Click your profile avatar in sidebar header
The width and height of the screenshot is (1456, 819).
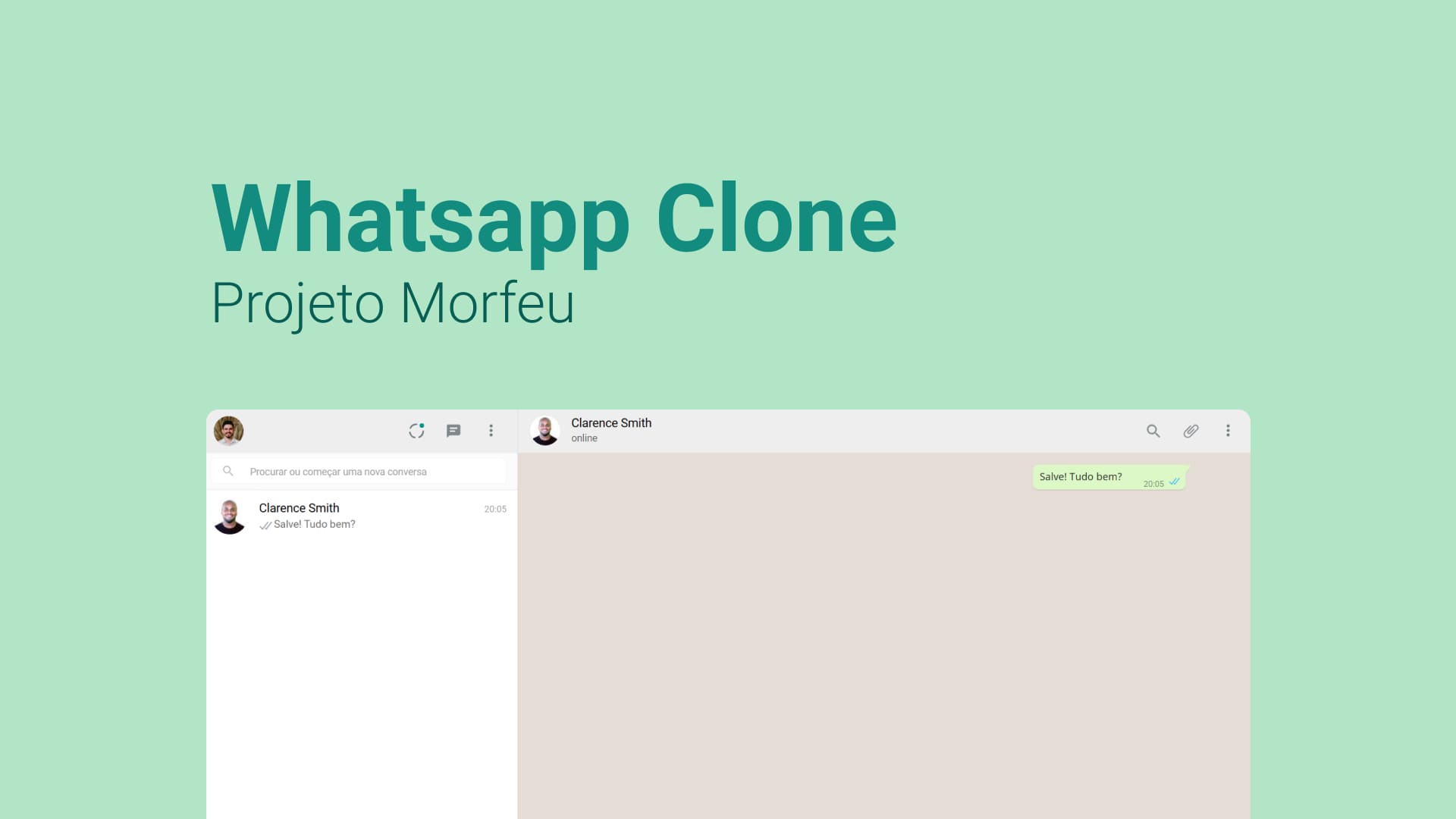(228, 431)
